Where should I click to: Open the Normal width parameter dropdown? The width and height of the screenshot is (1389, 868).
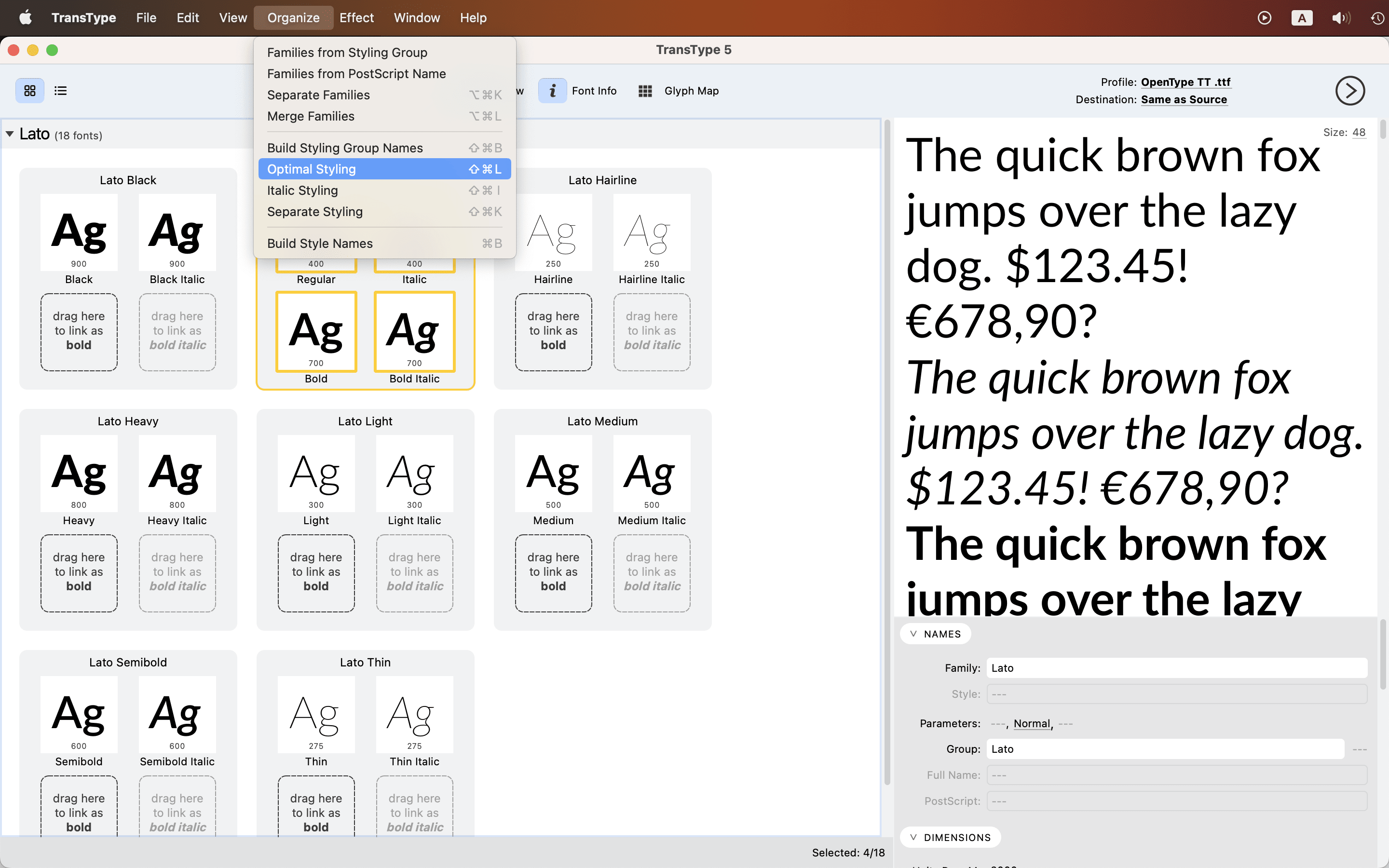[x=1032, y=723]
